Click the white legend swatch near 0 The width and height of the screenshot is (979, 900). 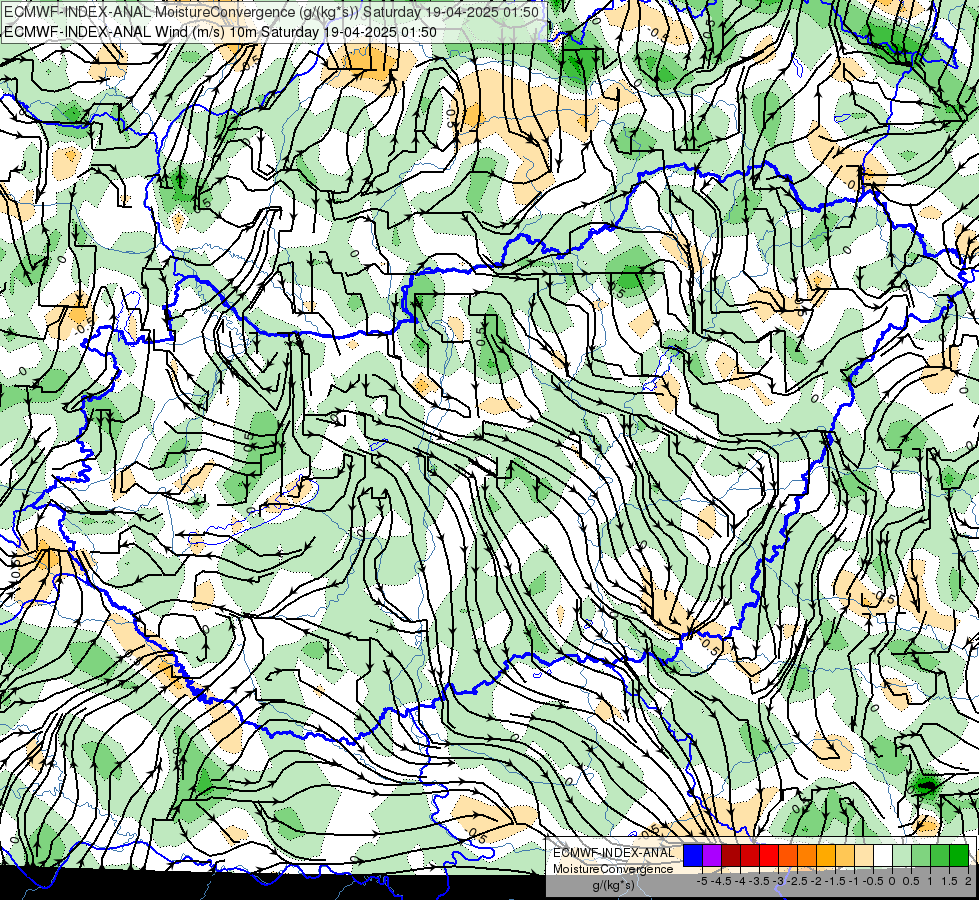point(883,856)
